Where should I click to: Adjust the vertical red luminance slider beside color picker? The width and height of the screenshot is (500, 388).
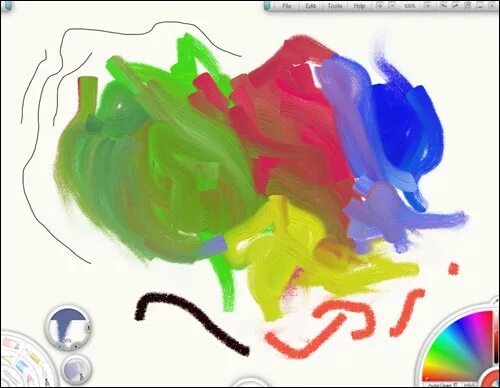[496, 337]
